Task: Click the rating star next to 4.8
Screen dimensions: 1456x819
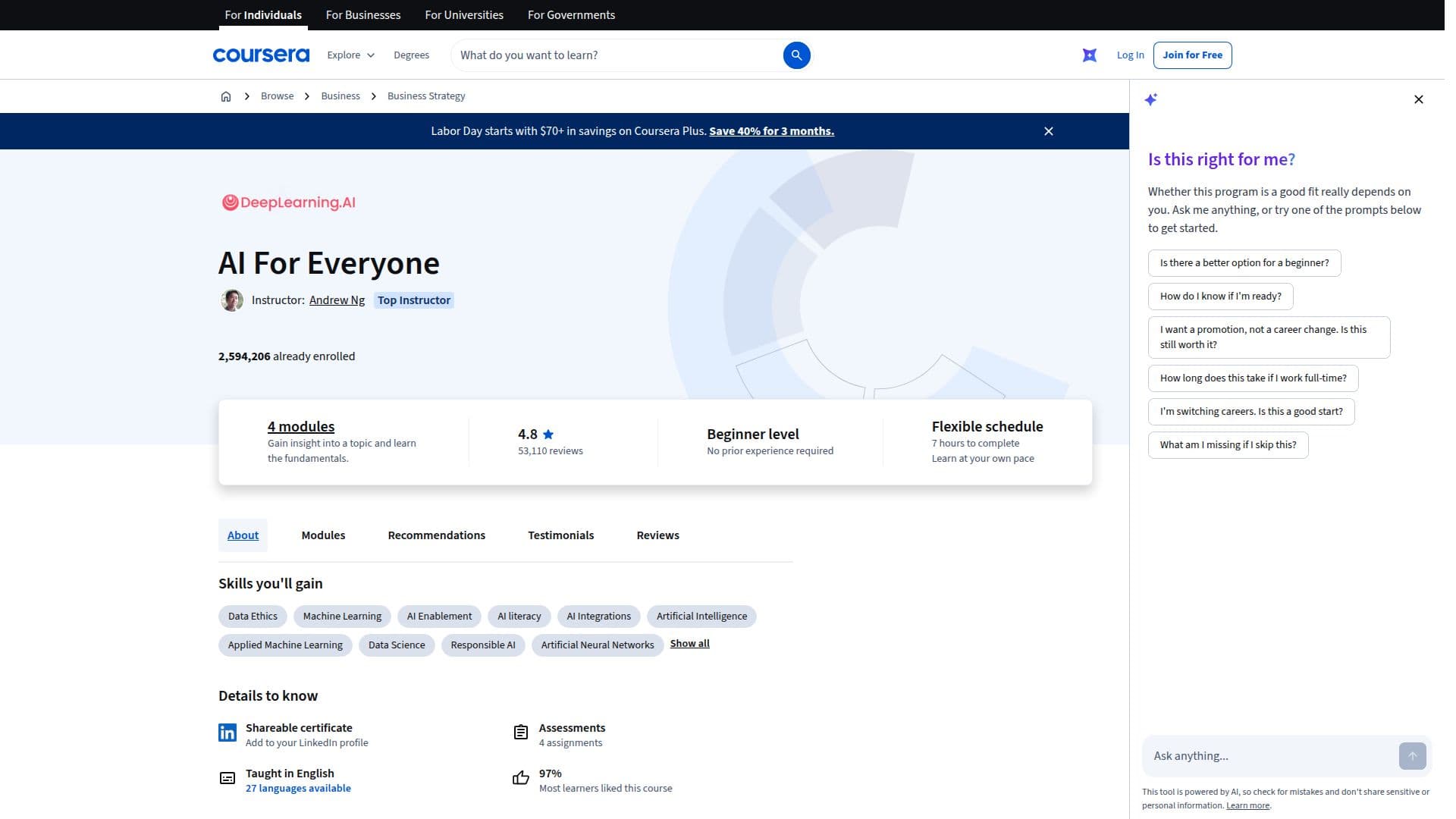Action: click(x=548, y=435)
